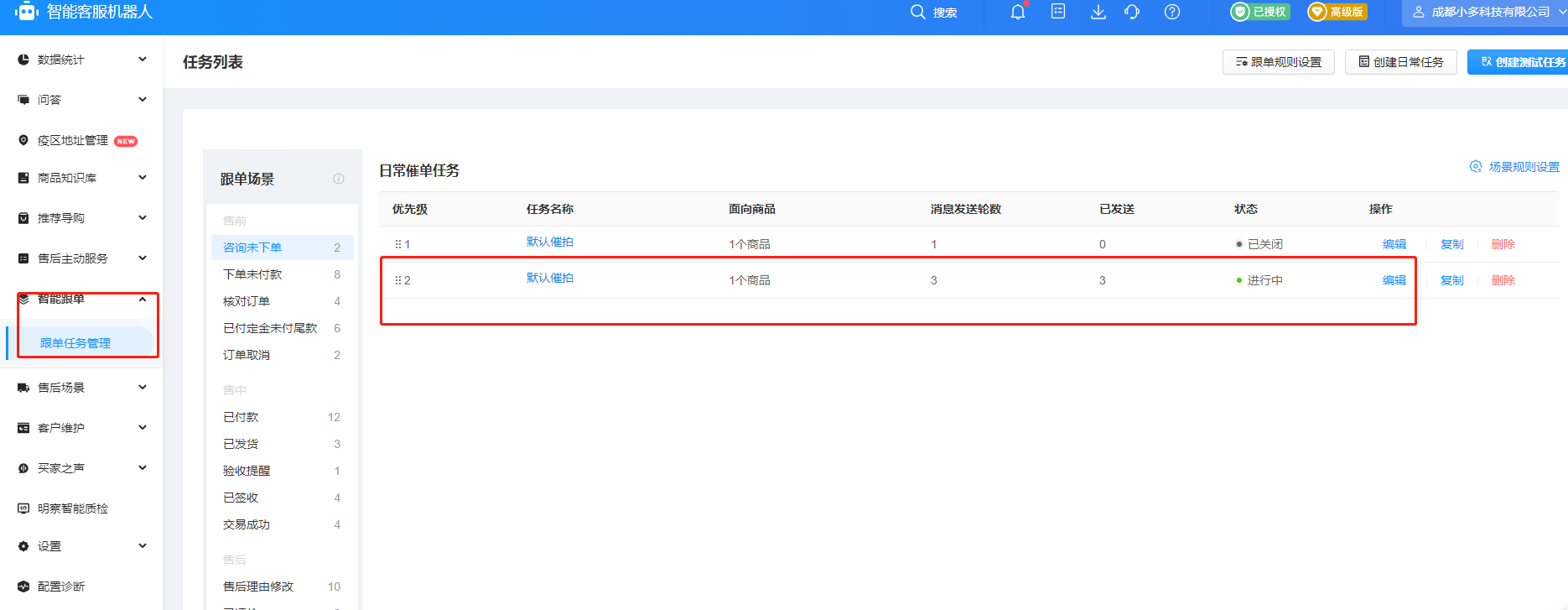
Task: Click the 已授权 authorized badge
Action: coord(1259,12)
